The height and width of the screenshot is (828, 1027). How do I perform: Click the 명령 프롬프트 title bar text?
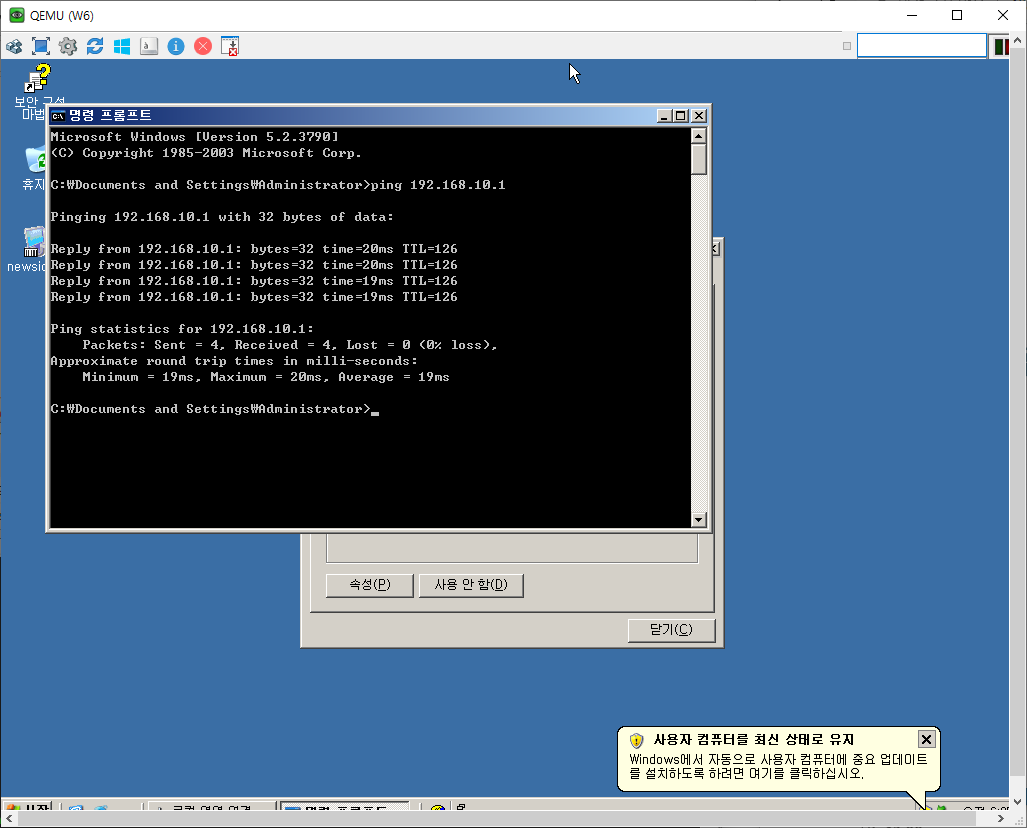[x=110, y=116]
